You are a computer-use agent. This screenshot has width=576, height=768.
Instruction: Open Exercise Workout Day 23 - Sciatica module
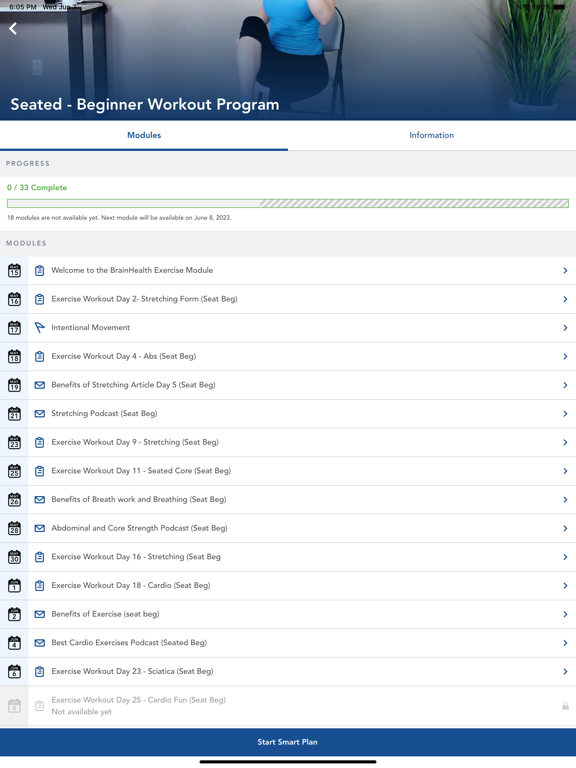(x=288, y=672)
